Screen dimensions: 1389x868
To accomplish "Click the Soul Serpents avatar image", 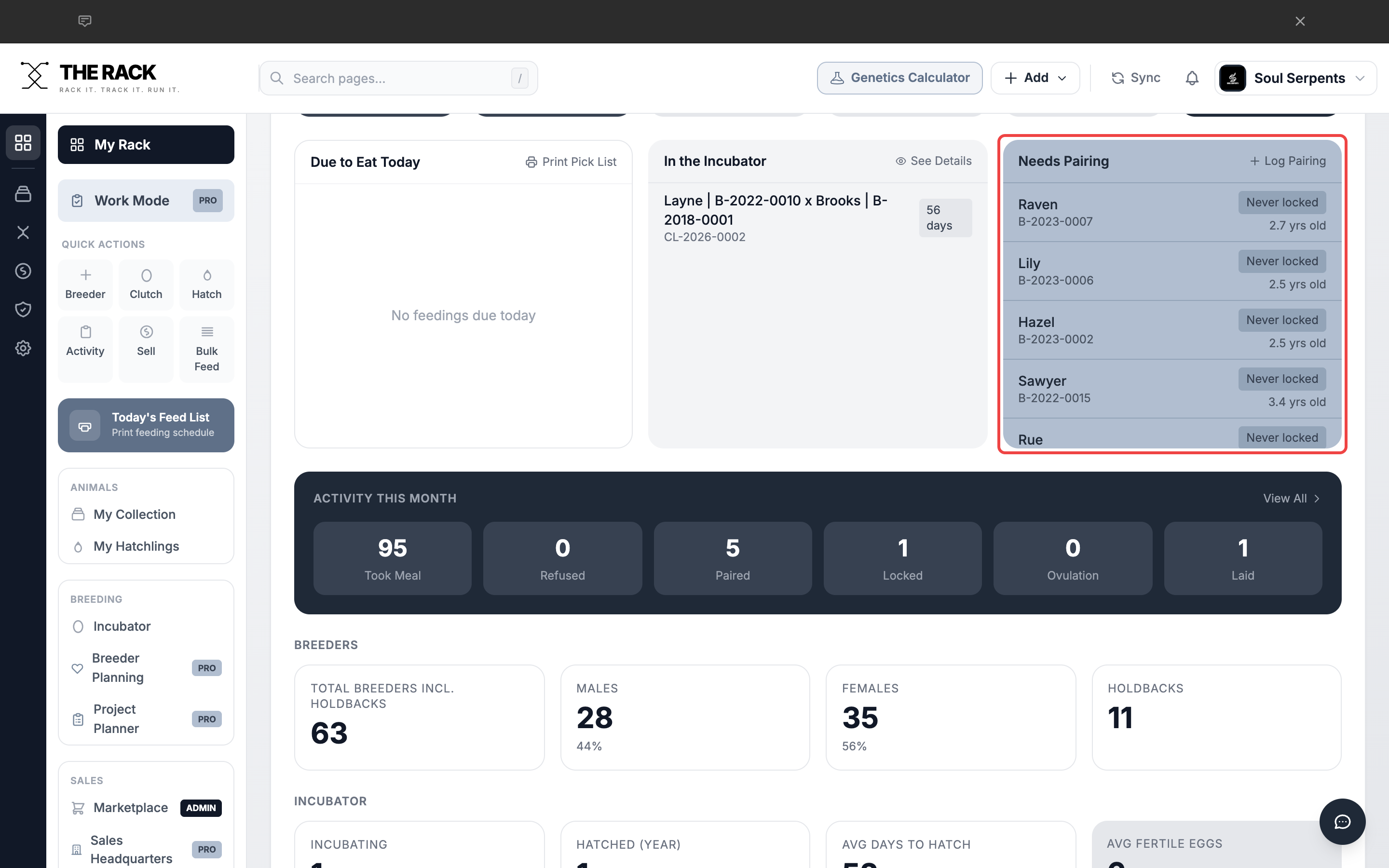I will pos(1232,78).
